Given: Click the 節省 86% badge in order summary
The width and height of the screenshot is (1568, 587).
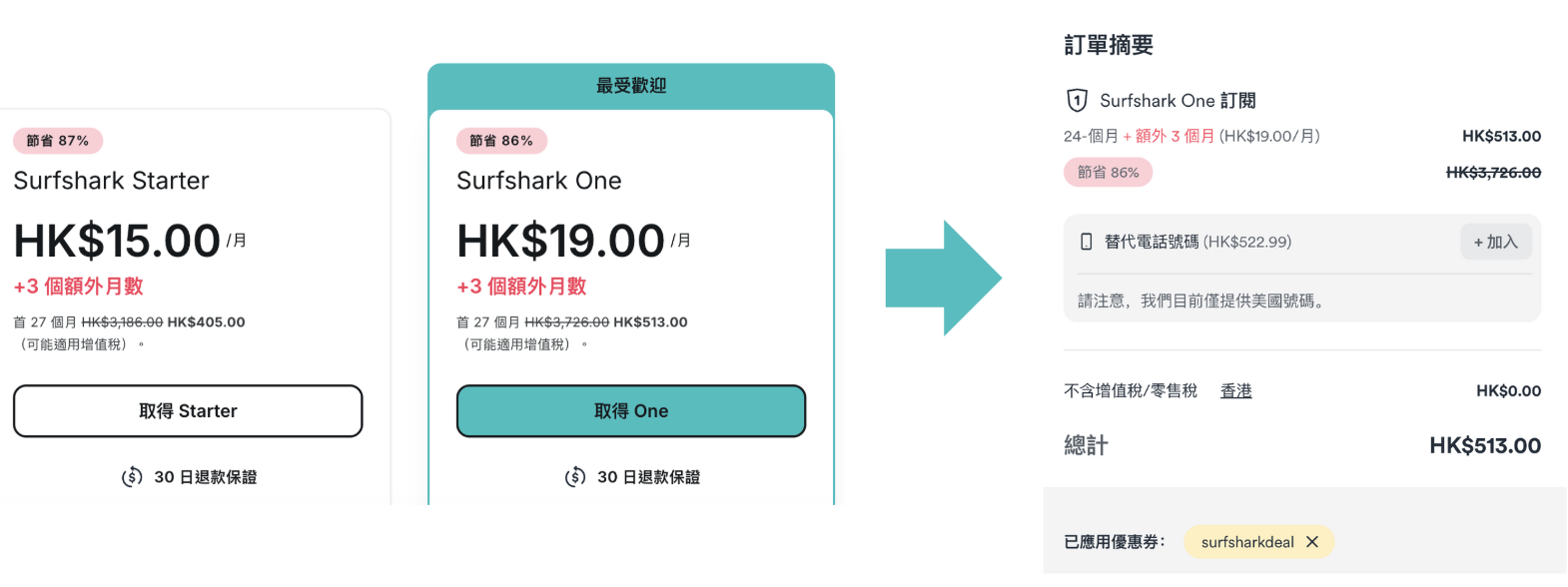Looking at the screenshot, I should point(1108,173).
